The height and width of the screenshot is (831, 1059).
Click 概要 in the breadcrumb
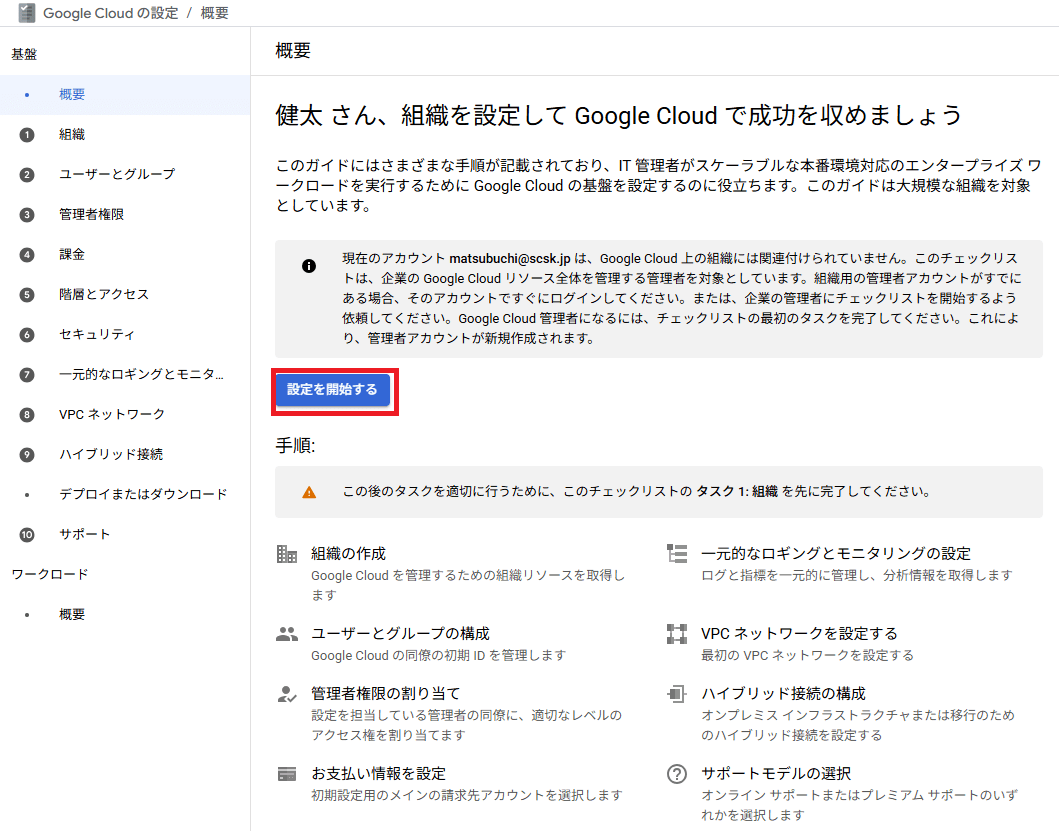215,13
